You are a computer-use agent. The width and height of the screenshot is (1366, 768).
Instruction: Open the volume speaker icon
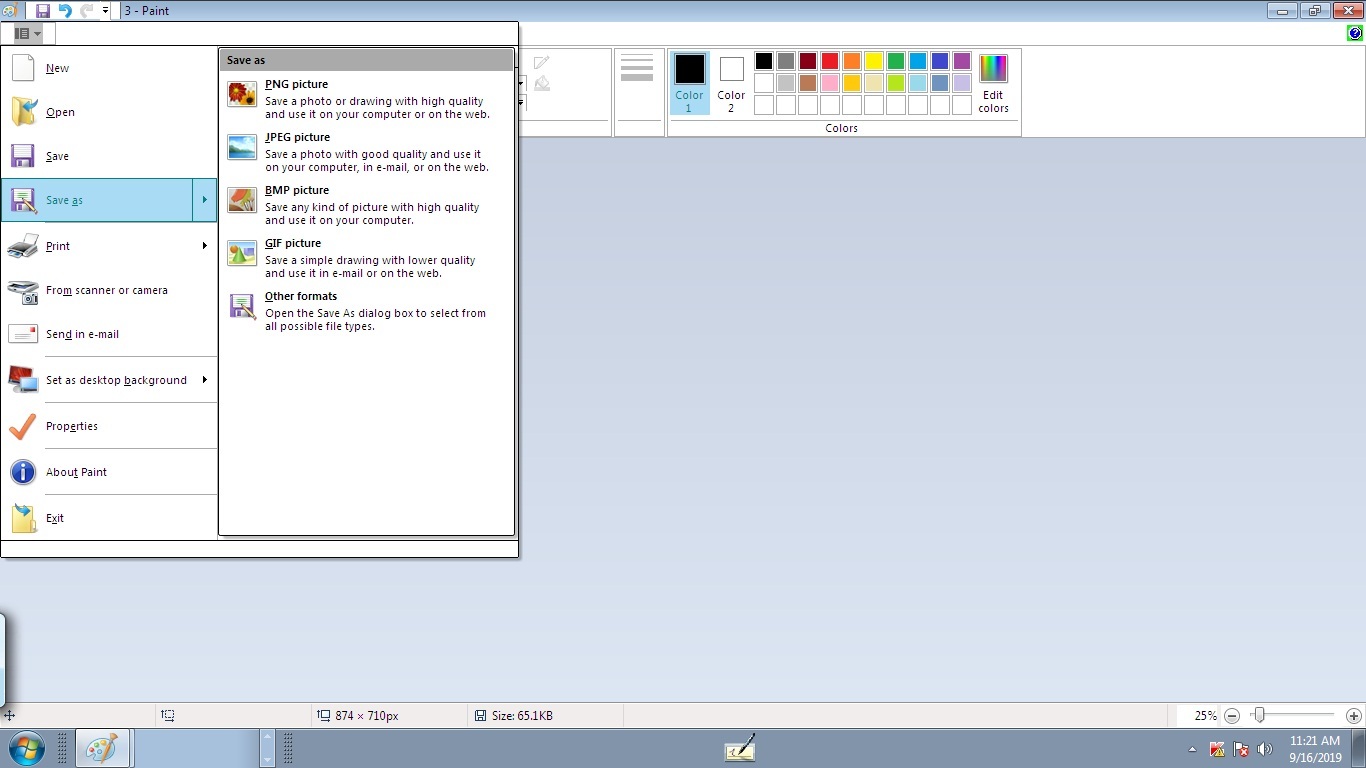pyautogui.click(x=1265, y=749)
